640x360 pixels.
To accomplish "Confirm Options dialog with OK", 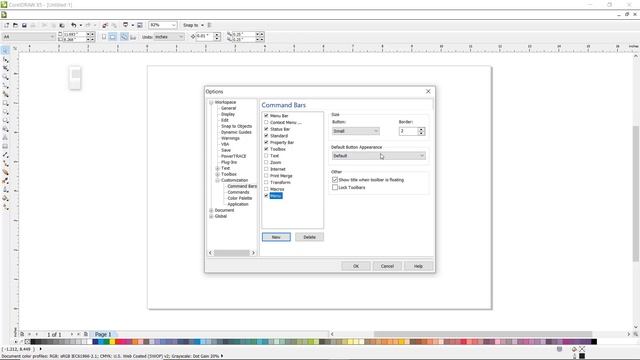I will [x=356, y=266].
